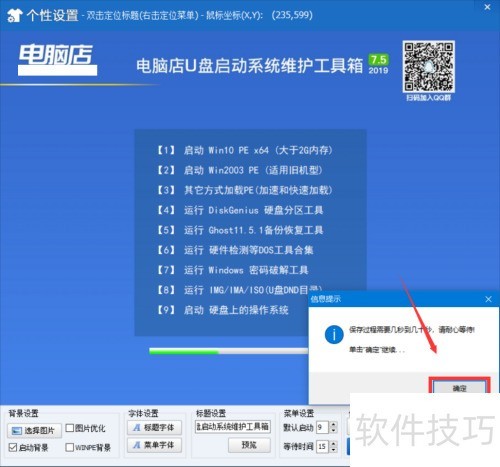Click the 标题设置 group label
The width and height of the screenshot is (500, 467).
(211, 413)
